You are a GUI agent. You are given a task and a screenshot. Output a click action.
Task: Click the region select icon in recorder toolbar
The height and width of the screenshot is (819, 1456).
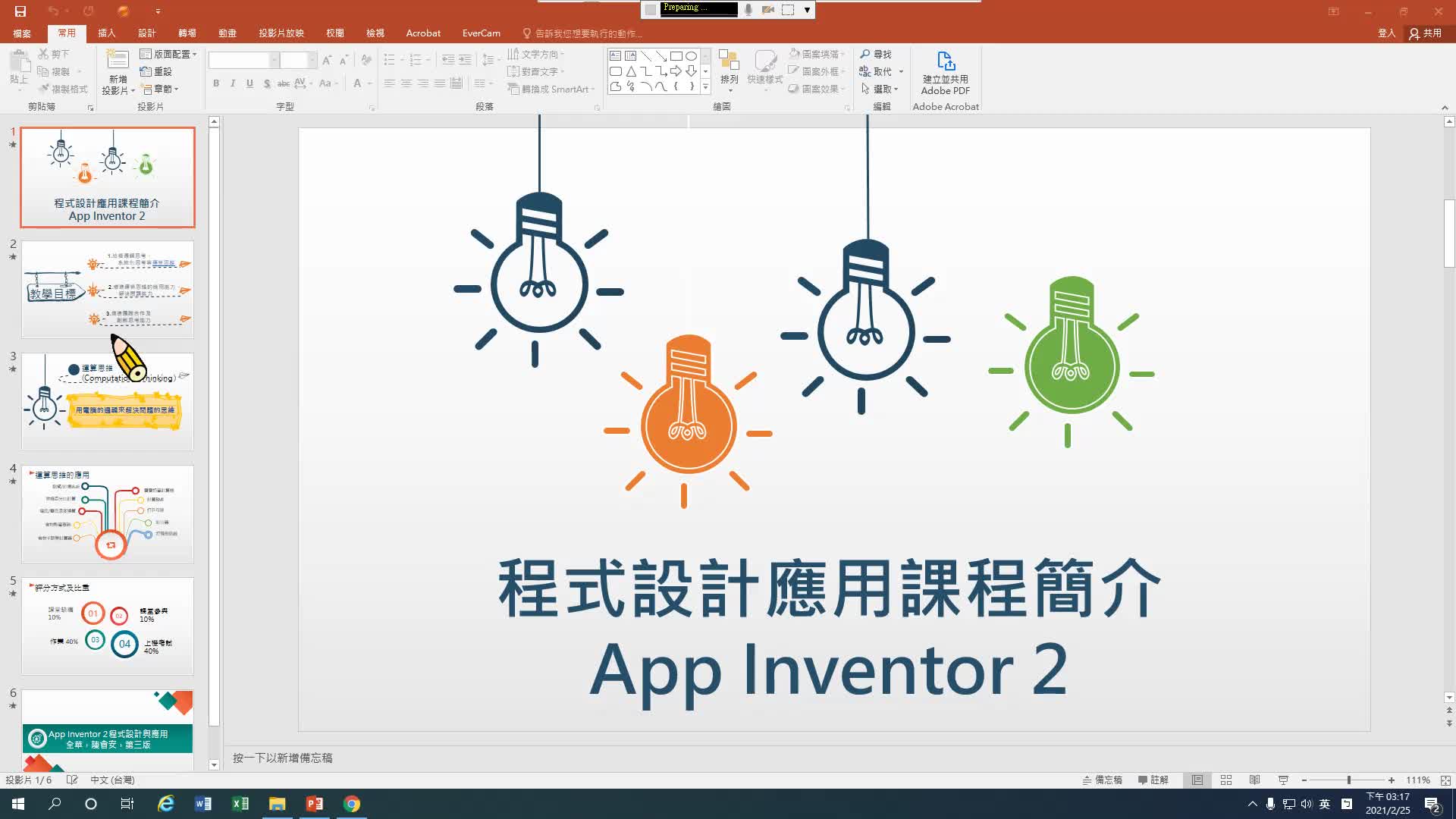click(788, 9)
